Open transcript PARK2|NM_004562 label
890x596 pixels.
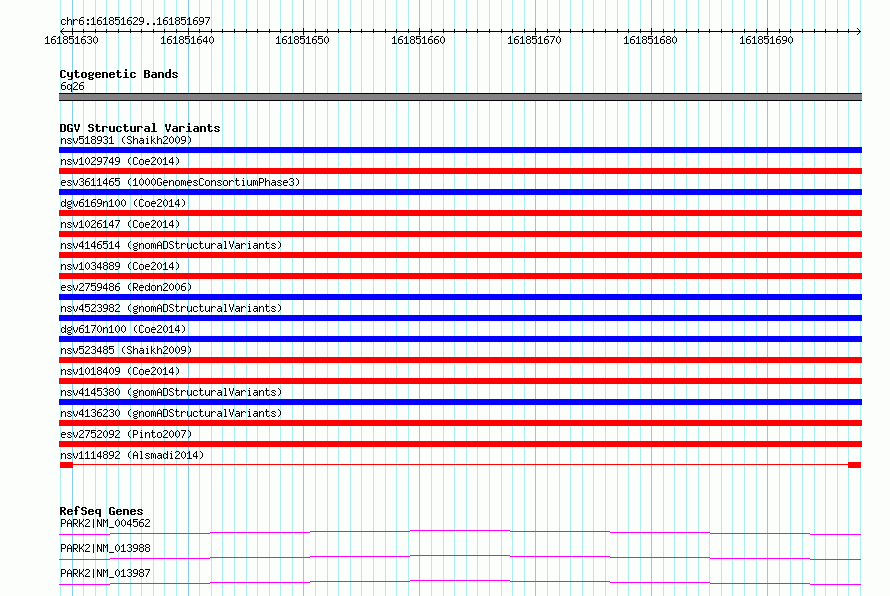pyautogui.click(x=105, y=523)
